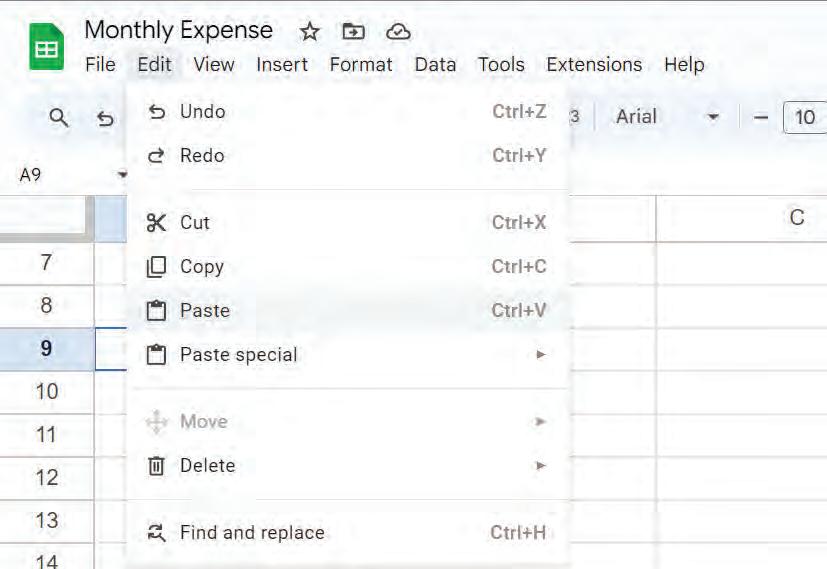
Task: Choose Cut from the Edit menu
Action: (x=195, y=222)
